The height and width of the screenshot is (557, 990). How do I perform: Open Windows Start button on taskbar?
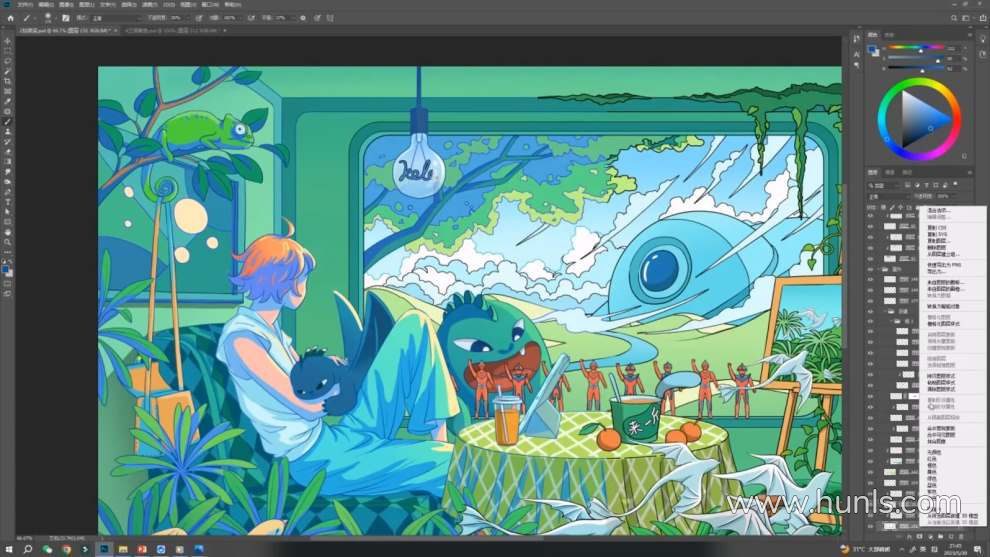click(8, 549)
